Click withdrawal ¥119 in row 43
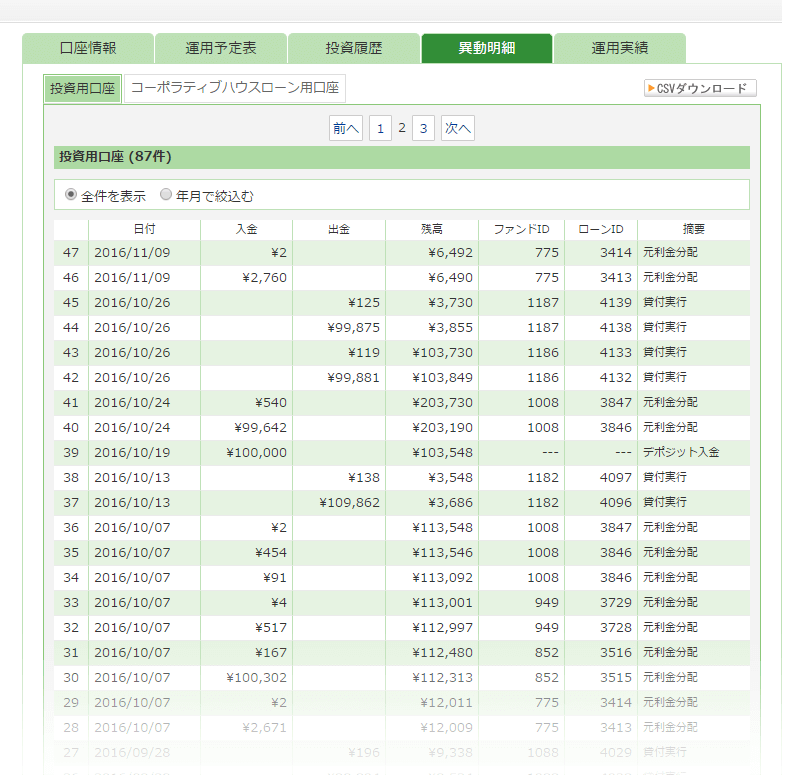Screen dimensions: 812x775 point(364,353)
